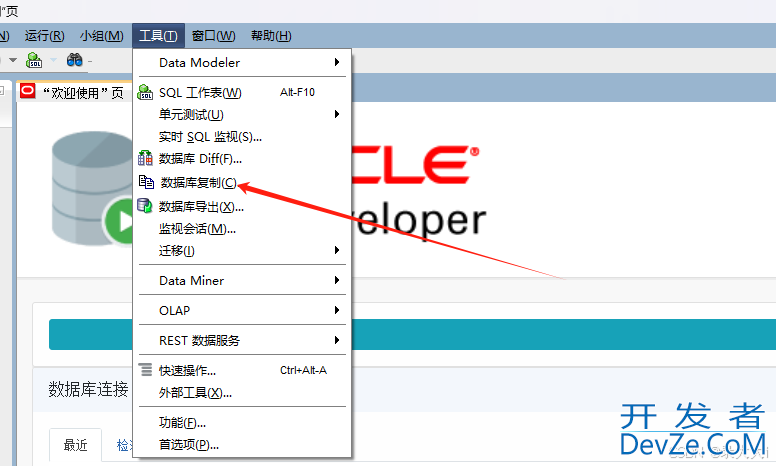The width and height of the screenshot is (776, 466).
Task: Select 迁移(I) menu entry
Action: click(242, 250)
